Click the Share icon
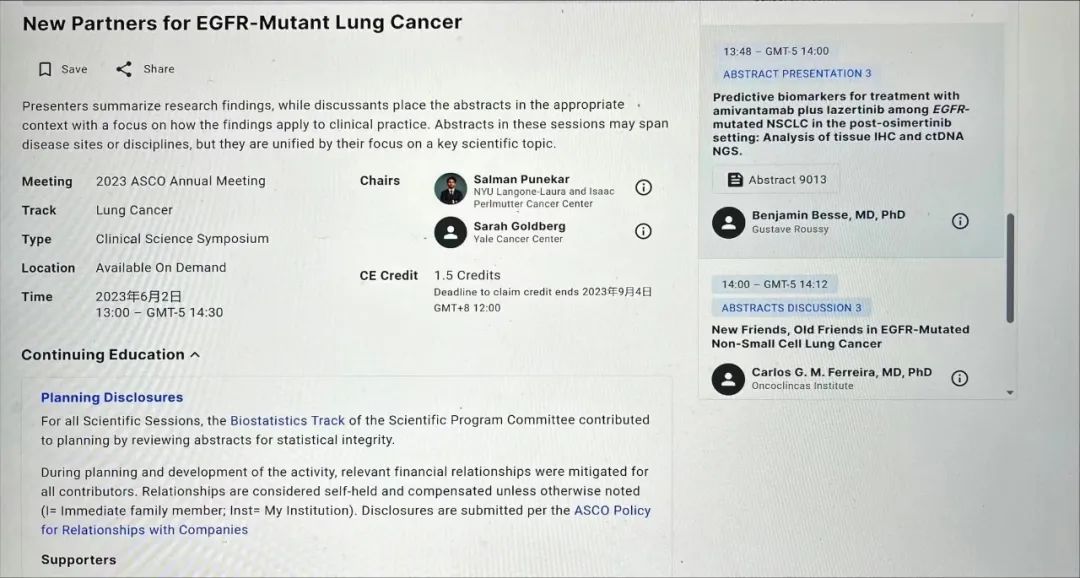This screenshot has width=1080, height=578. (124, 69)
